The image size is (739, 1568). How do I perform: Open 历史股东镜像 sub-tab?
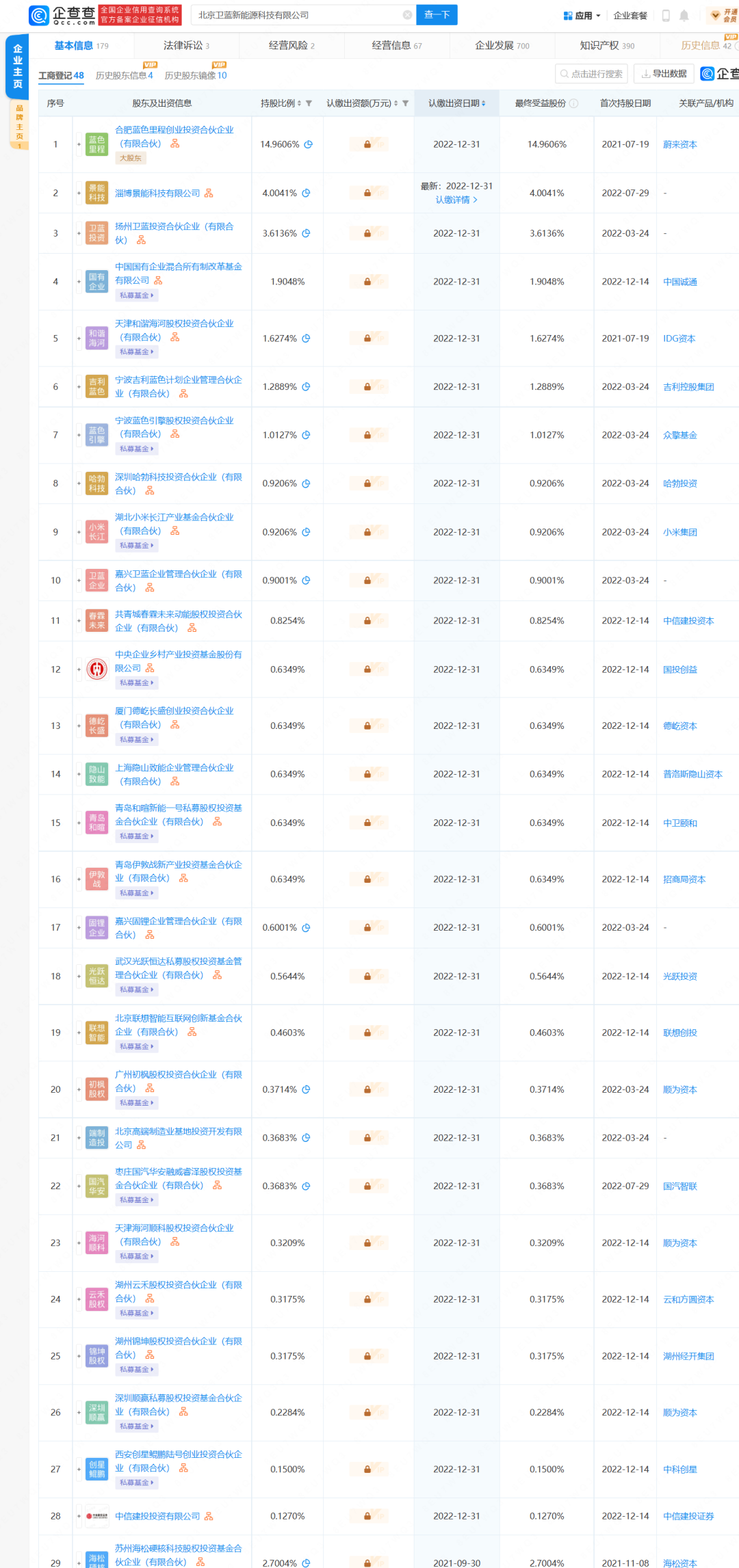tap(195, 76)
